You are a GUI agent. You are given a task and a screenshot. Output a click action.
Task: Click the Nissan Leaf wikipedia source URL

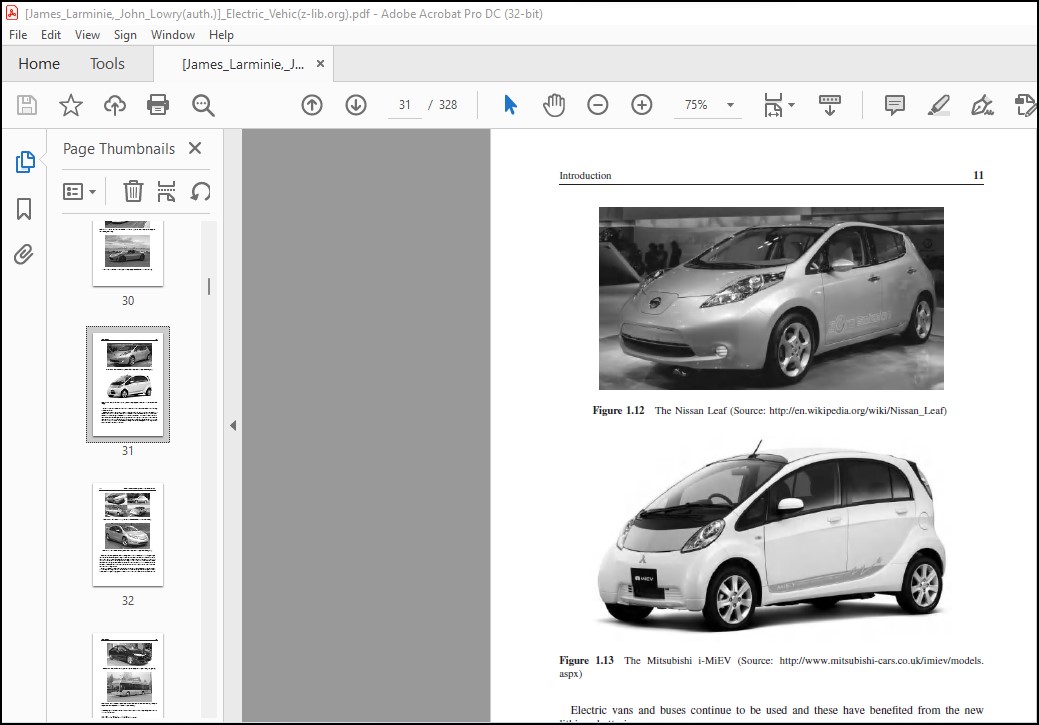coord(857,410)
